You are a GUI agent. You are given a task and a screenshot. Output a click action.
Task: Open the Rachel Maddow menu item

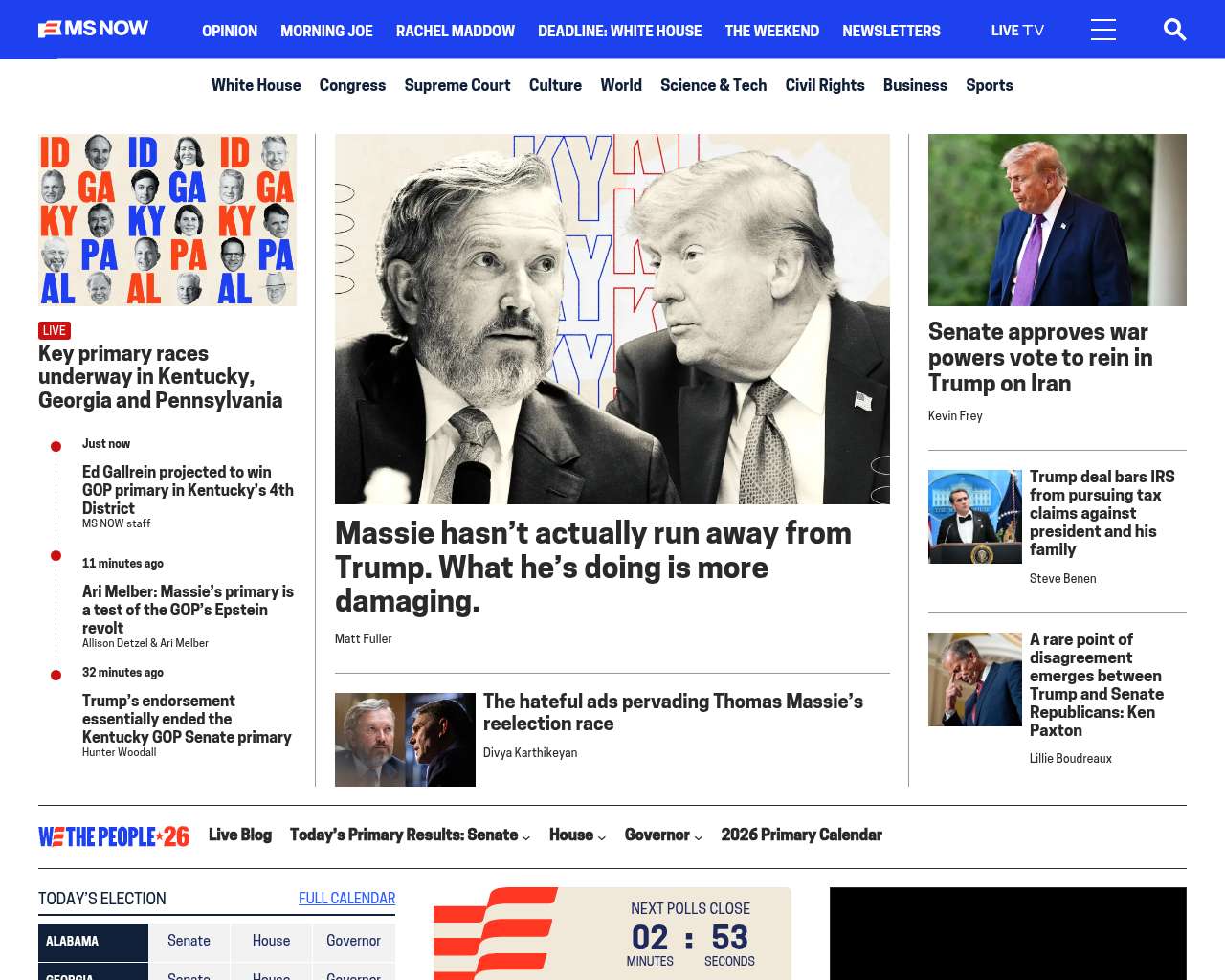pos(456,31)
